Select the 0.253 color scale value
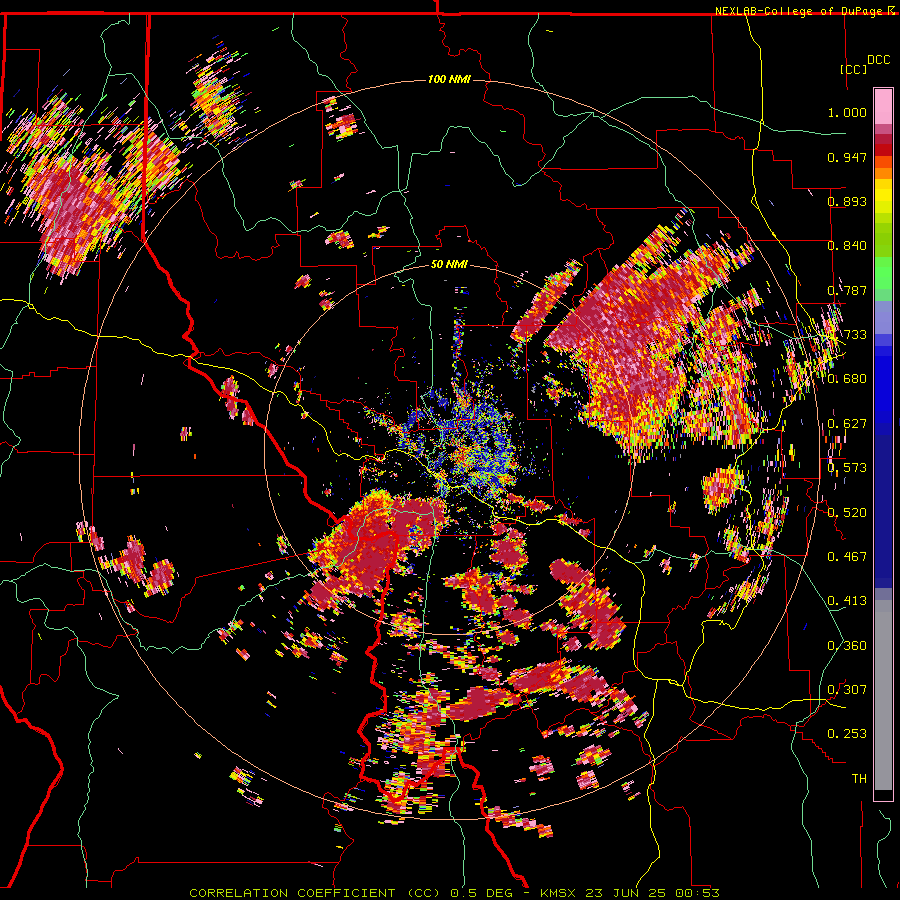900x900 pixels. [x=847, y=734]
